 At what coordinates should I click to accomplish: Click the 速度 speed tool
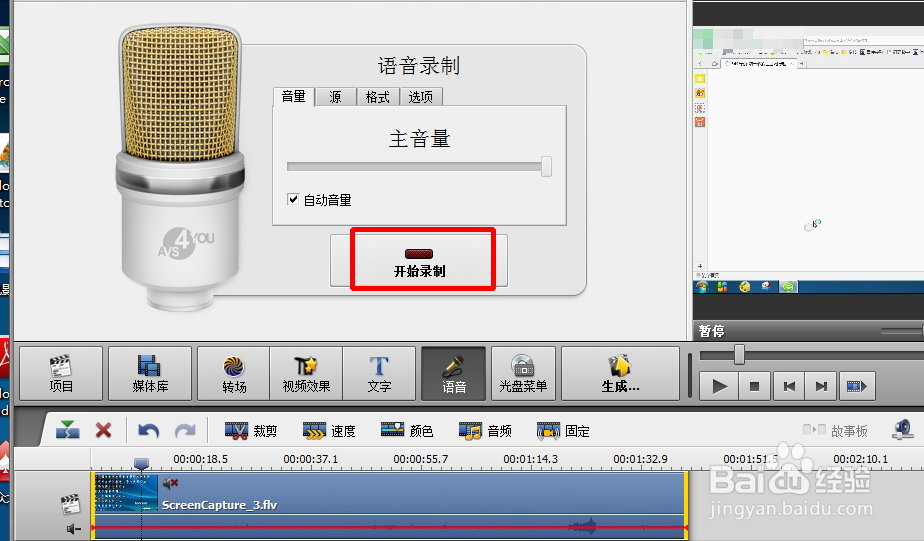[329, 431]
